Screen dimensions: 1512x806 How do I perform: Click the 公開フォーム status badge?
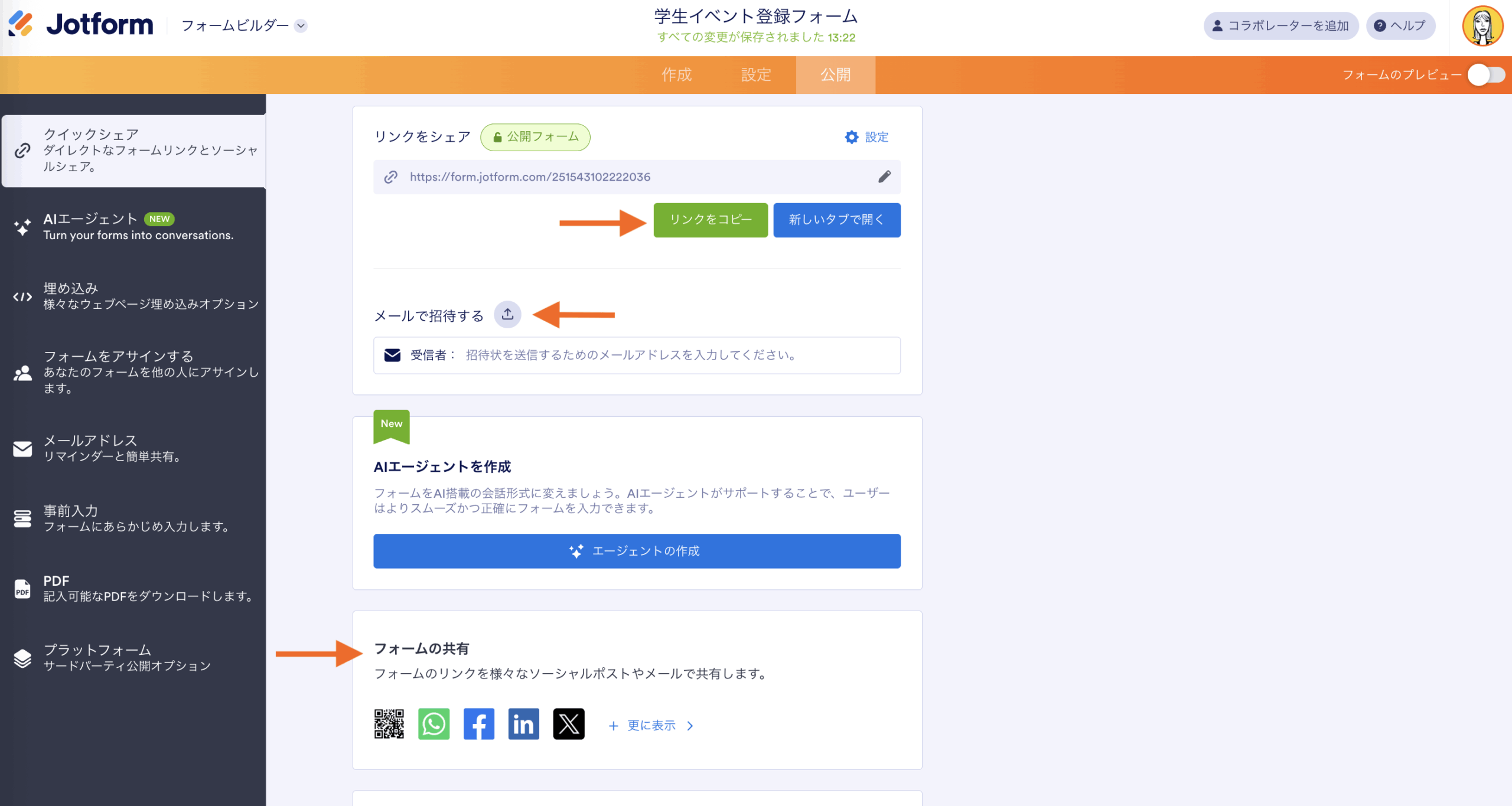pos(535,137)
